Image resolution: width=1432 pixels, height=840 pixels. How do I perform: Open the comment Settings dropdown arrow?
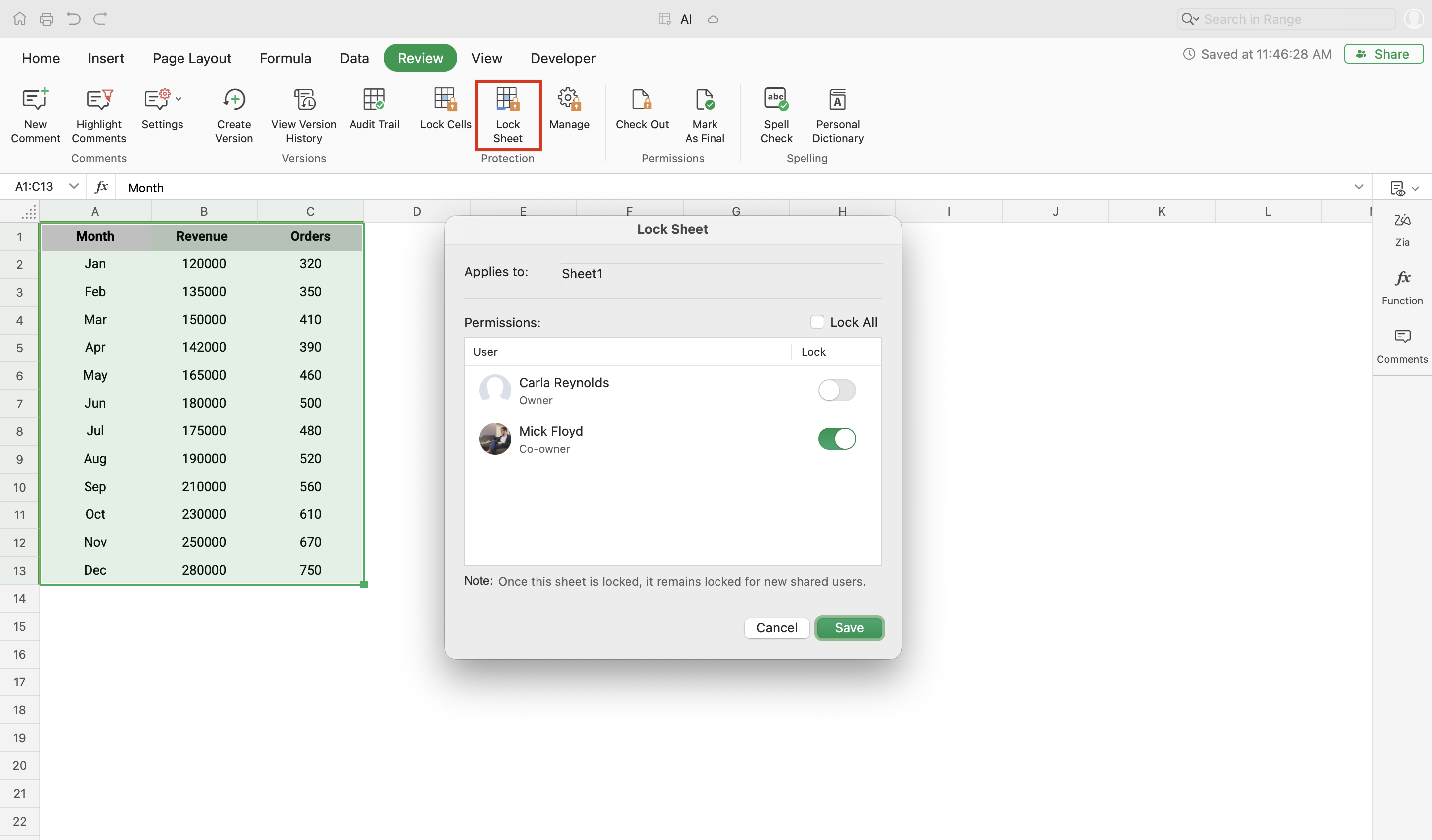[x=179, y=99]
